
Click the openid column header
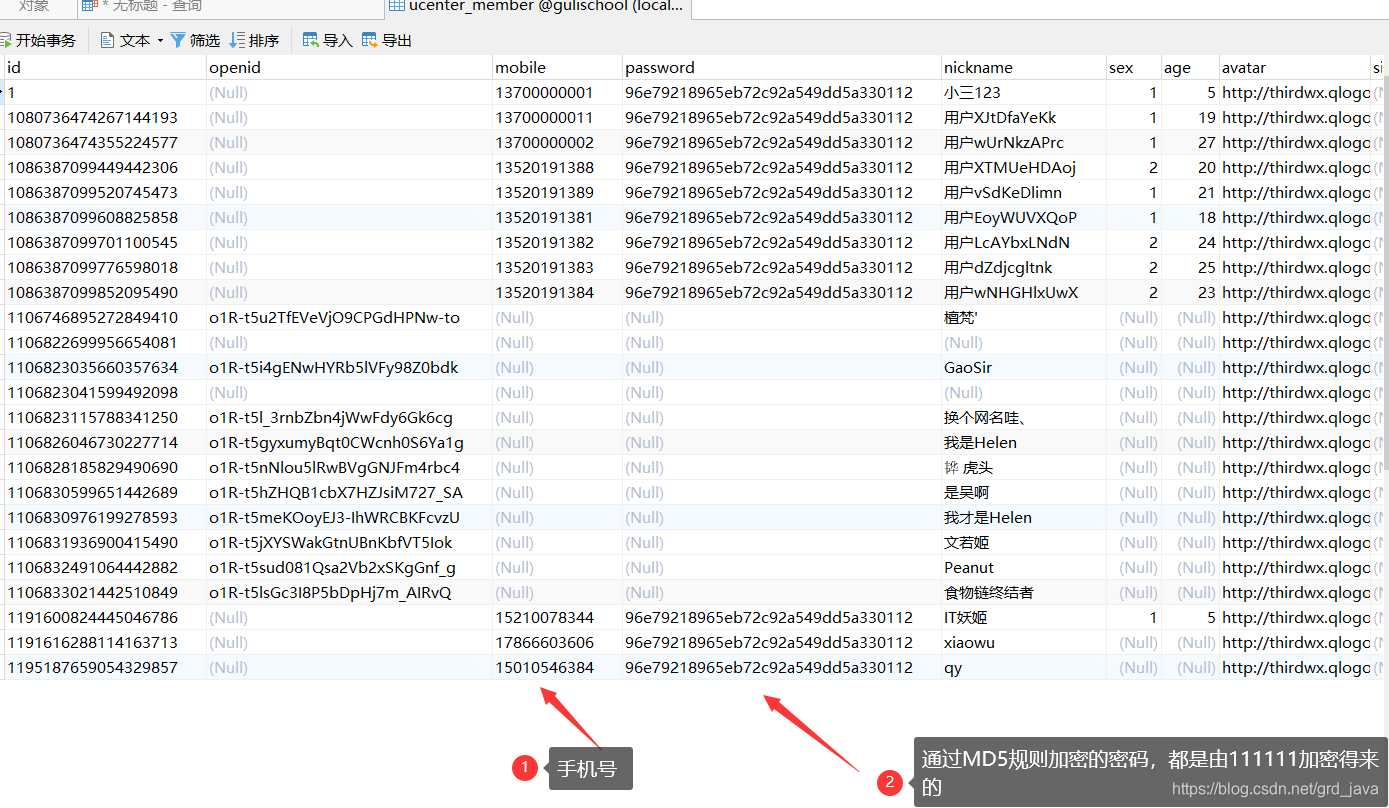pos(349,68)
